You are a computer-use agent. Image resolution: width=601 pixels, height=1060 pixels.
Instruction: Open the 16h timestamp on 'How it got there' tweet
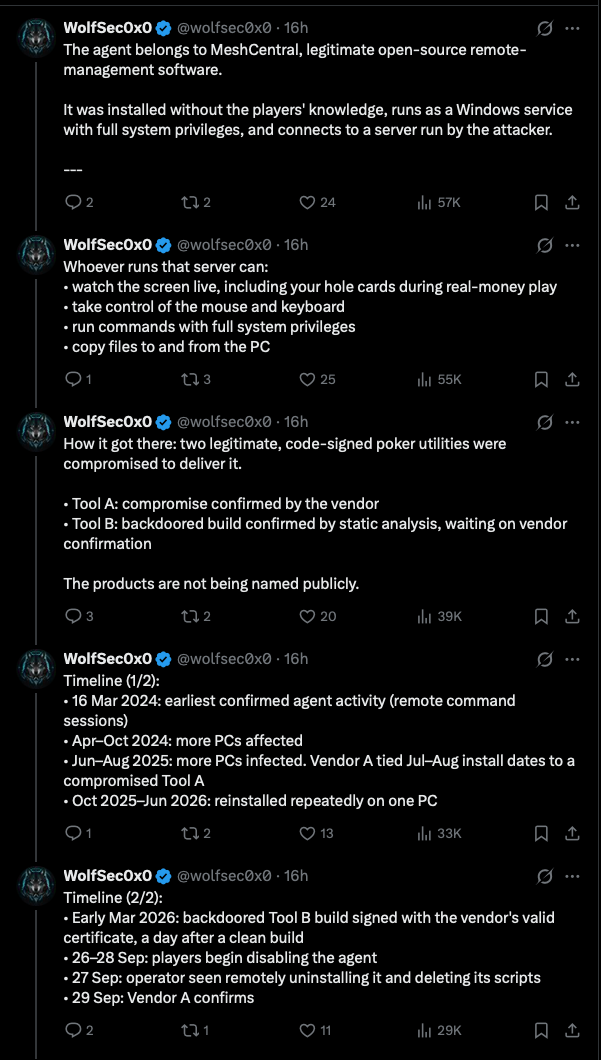click(x=296, y=422)
